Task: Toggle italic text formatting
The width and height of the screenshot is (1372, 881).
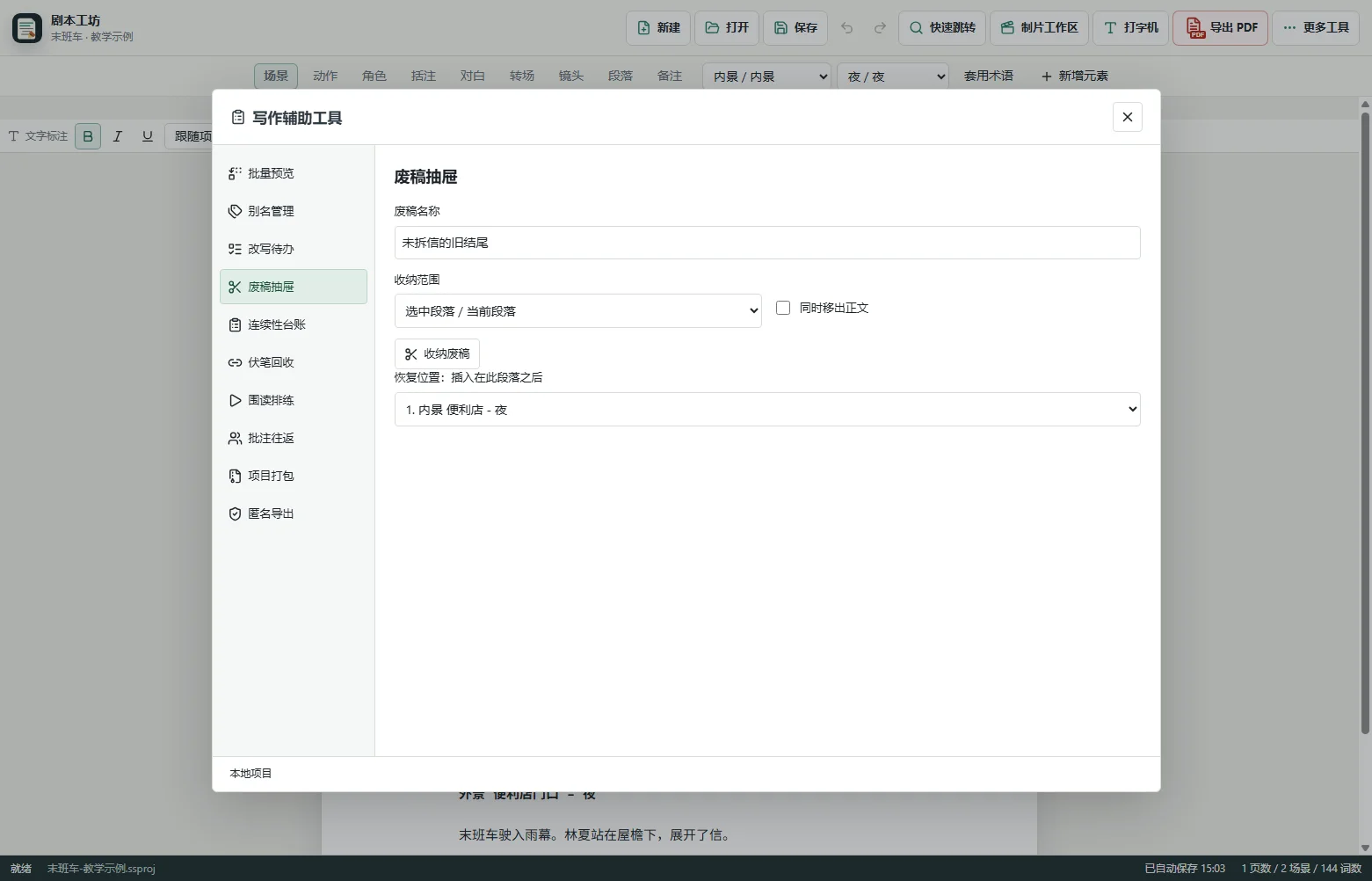Action: click(x=118, y=136)
